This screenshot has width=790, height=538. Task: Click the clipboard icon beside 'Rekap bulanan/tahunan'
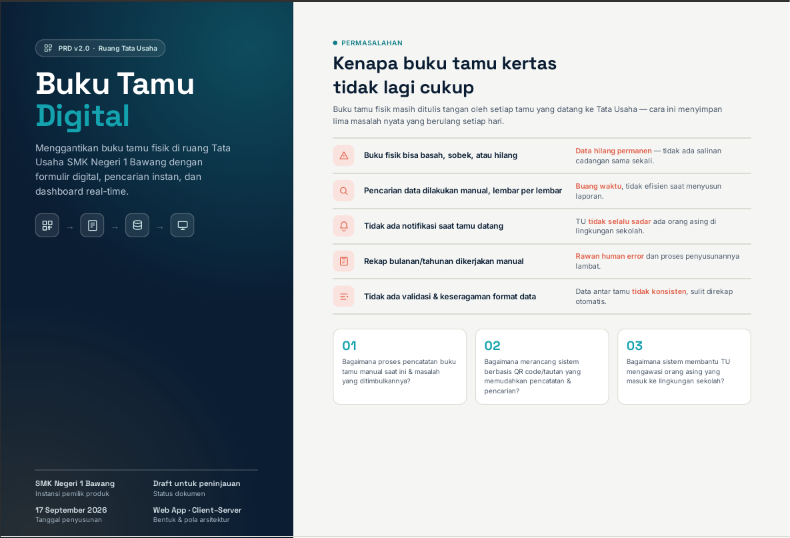click(344, 261)
